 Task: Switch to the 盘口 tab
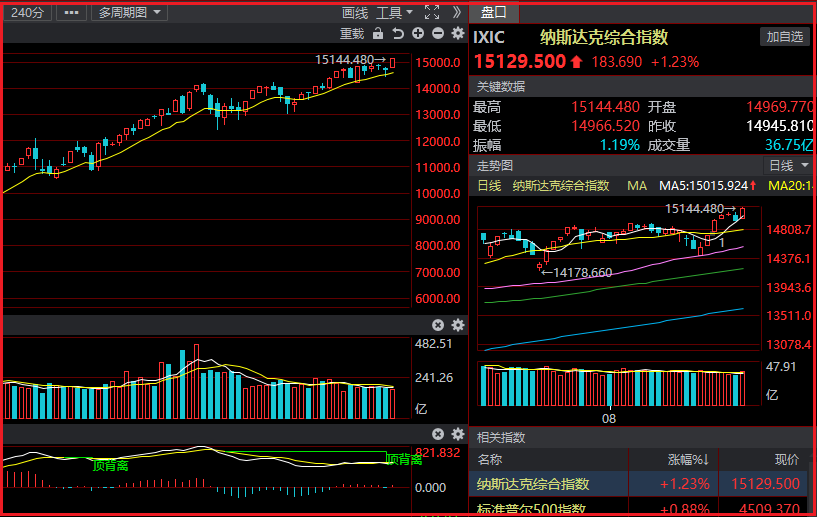[x=494, y=12]
